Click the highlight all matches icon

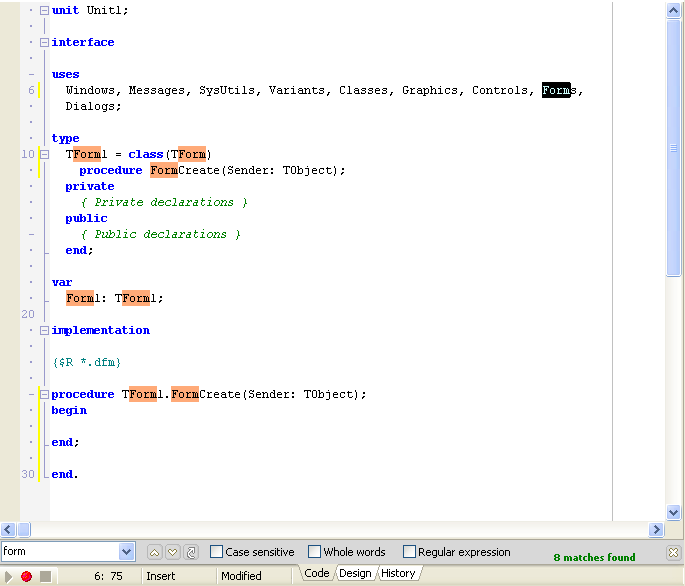(x=191, y=552)
